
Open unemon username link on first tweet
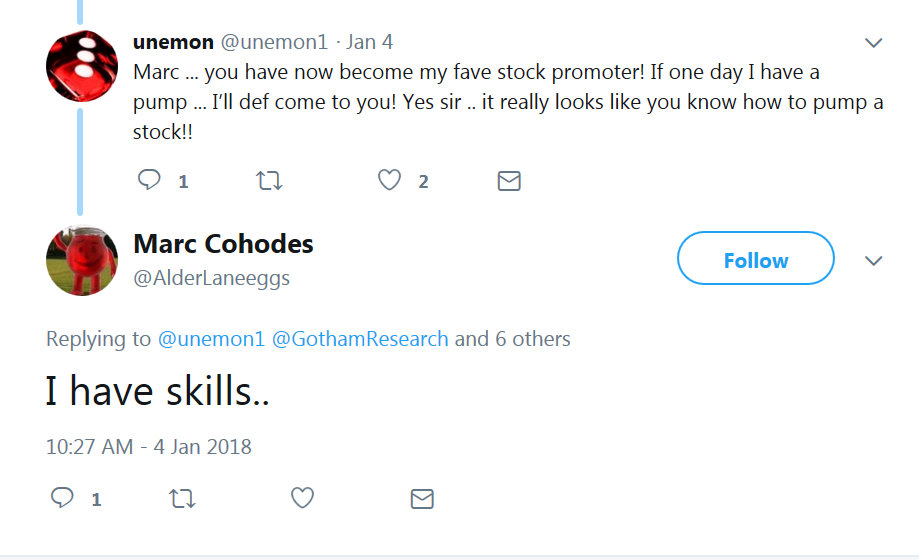[173, 42]
